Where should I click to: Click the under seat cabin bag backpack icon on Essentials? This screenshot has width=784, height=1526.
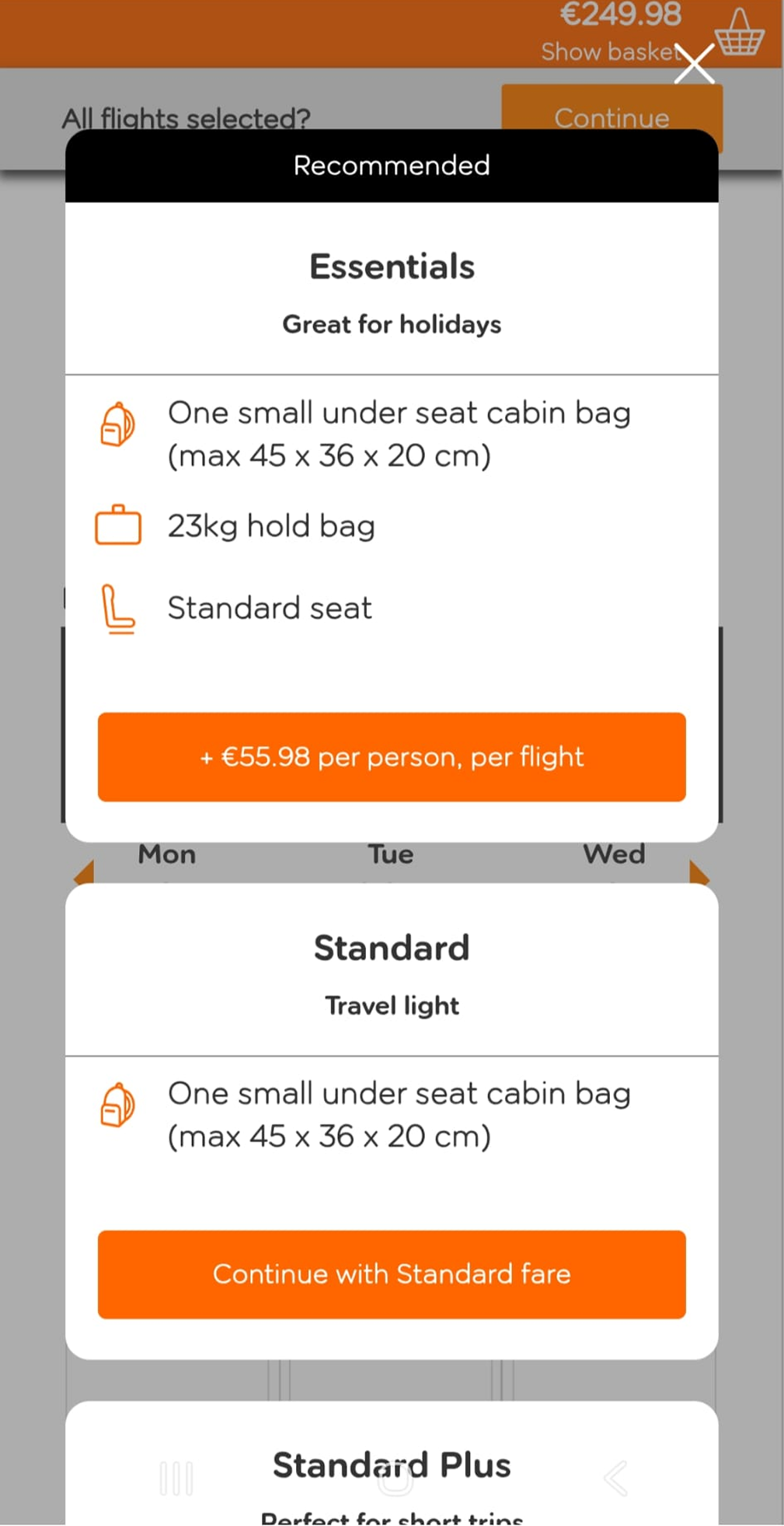coord(117,425)
